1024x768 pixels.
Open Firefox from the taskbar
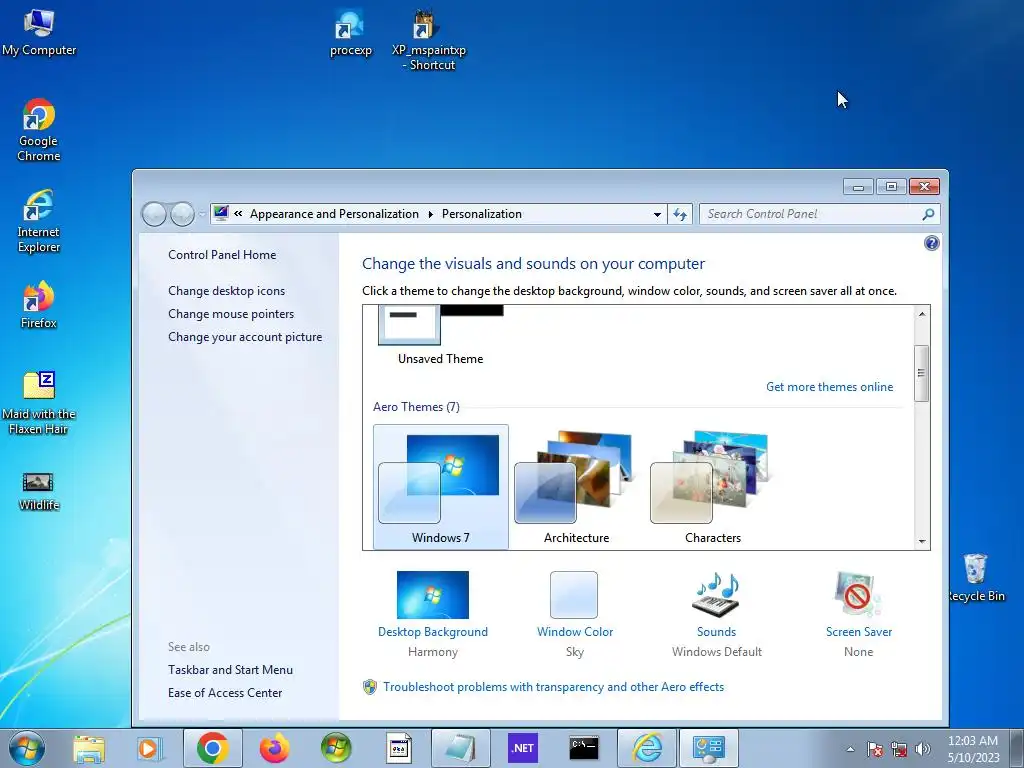tap(274, 748)
